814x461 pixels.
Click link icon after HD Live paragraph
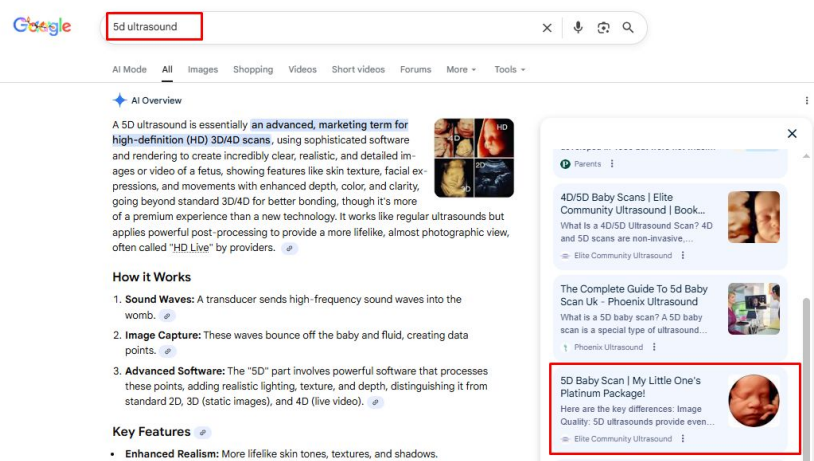click(289, 248)
